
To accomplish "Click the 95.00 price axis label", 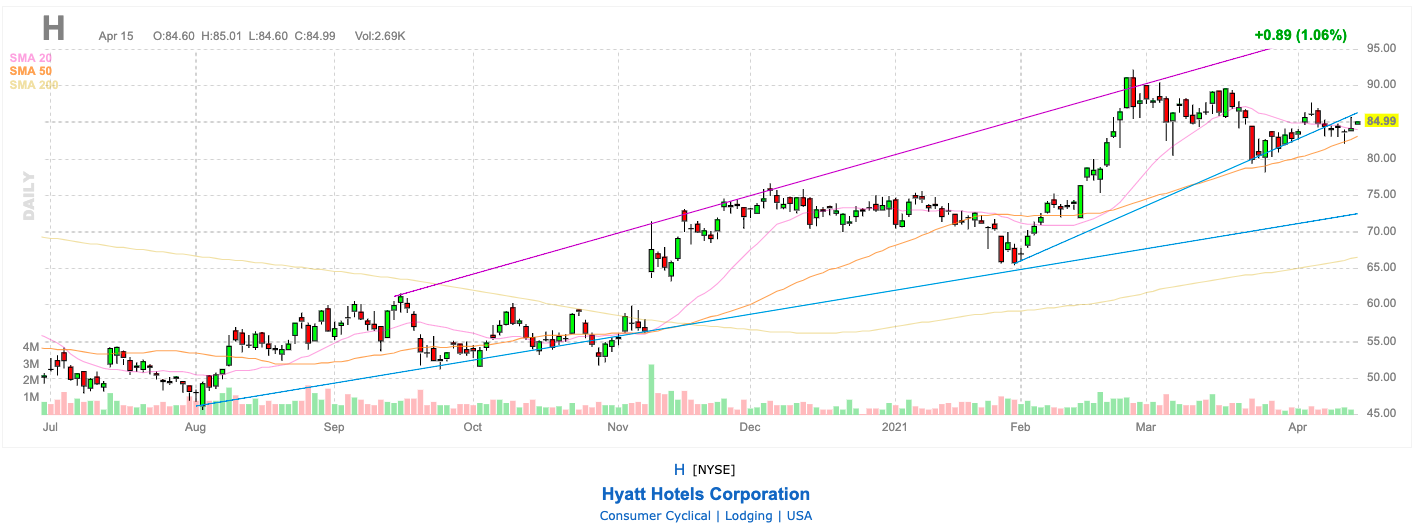I will point(1382,48).
